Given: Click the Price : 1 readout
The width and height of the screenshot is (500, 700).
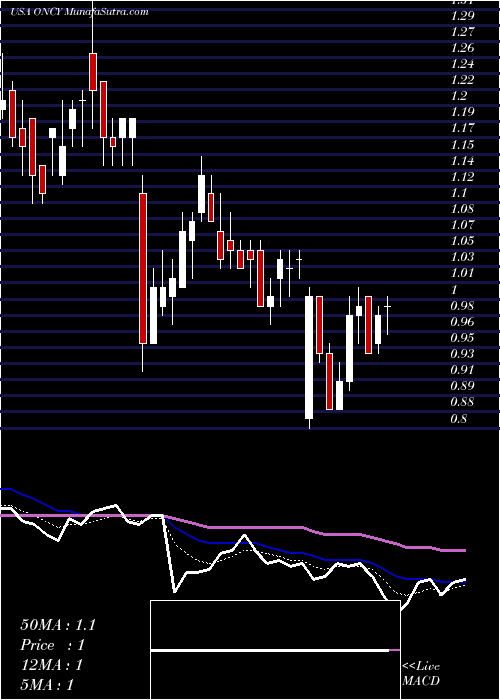Looking at the screenshot, I should pyautogui.click(x=52, y=645).
